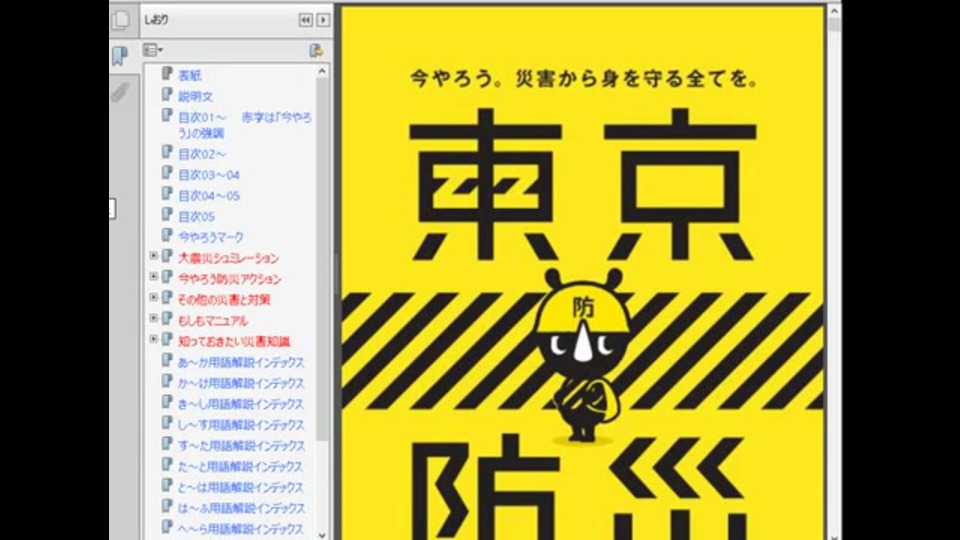The width and height of the screenshot is (960, 540).
Task: Click the bookmarks list scrollbar thumb
Action: point(322,257)
